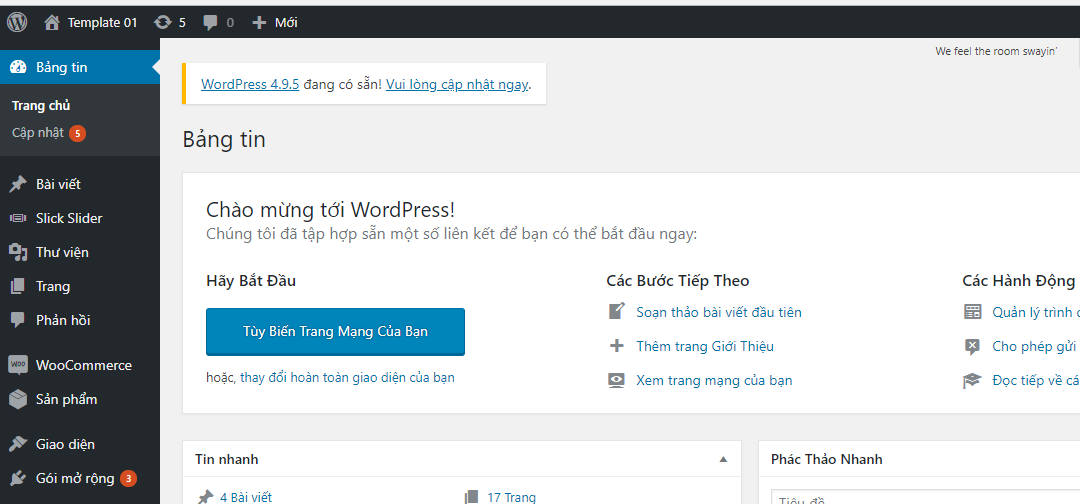Click the Bài viết pushpin icon
Viewport: 1080px width, 504px height.
click(18, 185)
